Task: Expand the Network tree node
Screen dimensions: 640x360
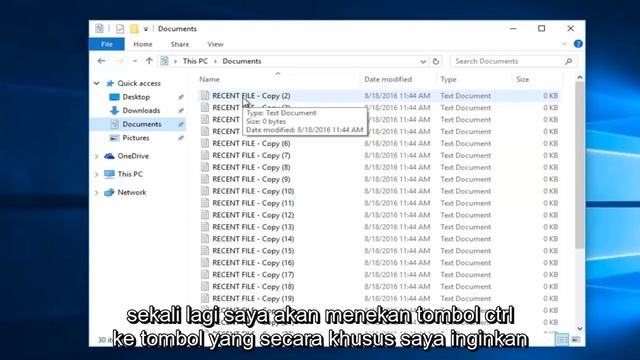Action: click(x=97, y=193)
